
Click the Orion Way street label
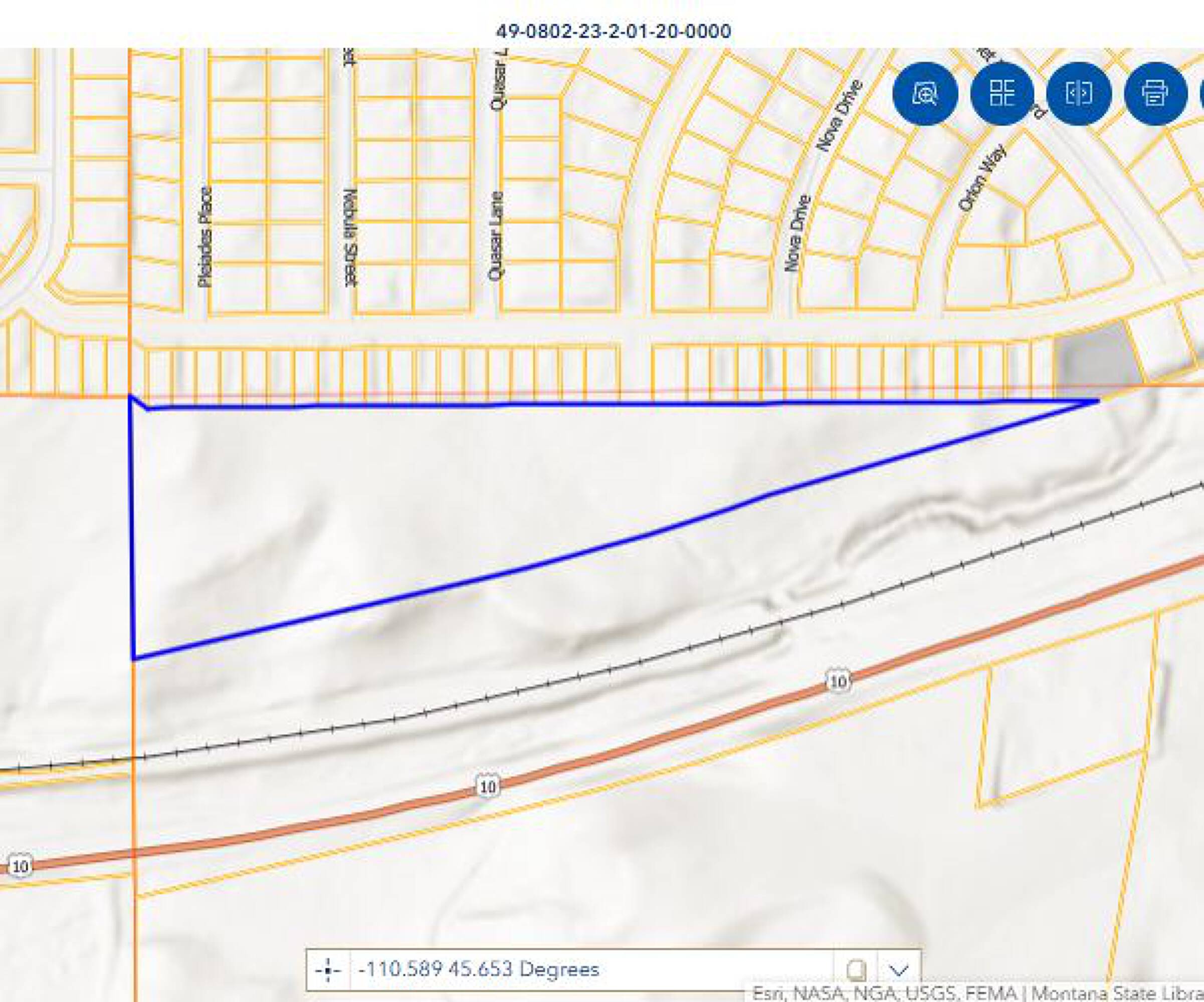click(982, 177)
